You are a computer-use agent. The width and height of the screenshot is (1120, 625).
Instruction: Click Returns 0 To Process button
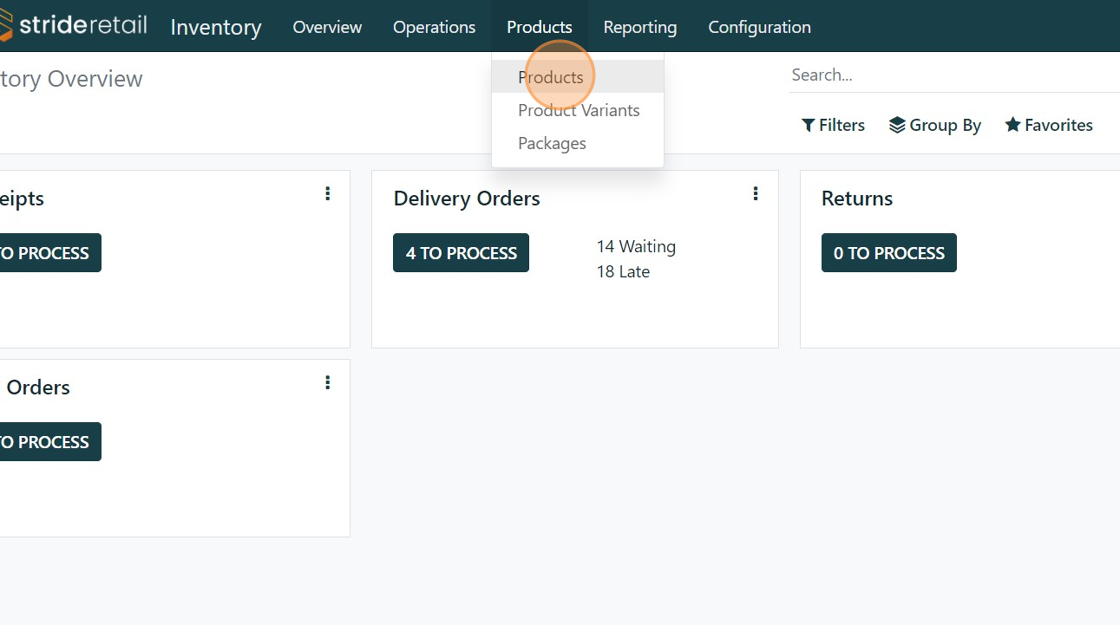(888, 253)
